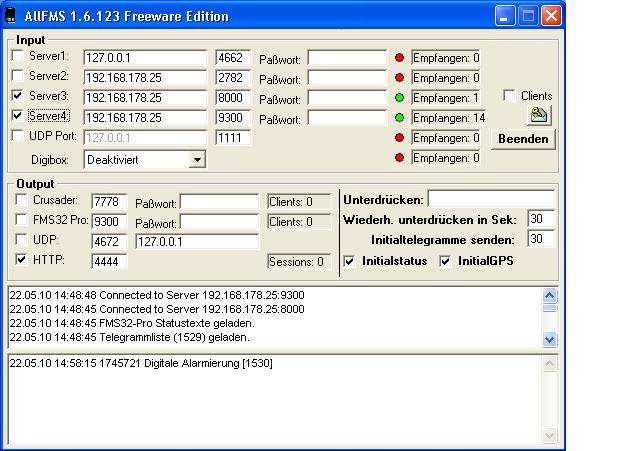Click the Beenden button

(523, 139)
